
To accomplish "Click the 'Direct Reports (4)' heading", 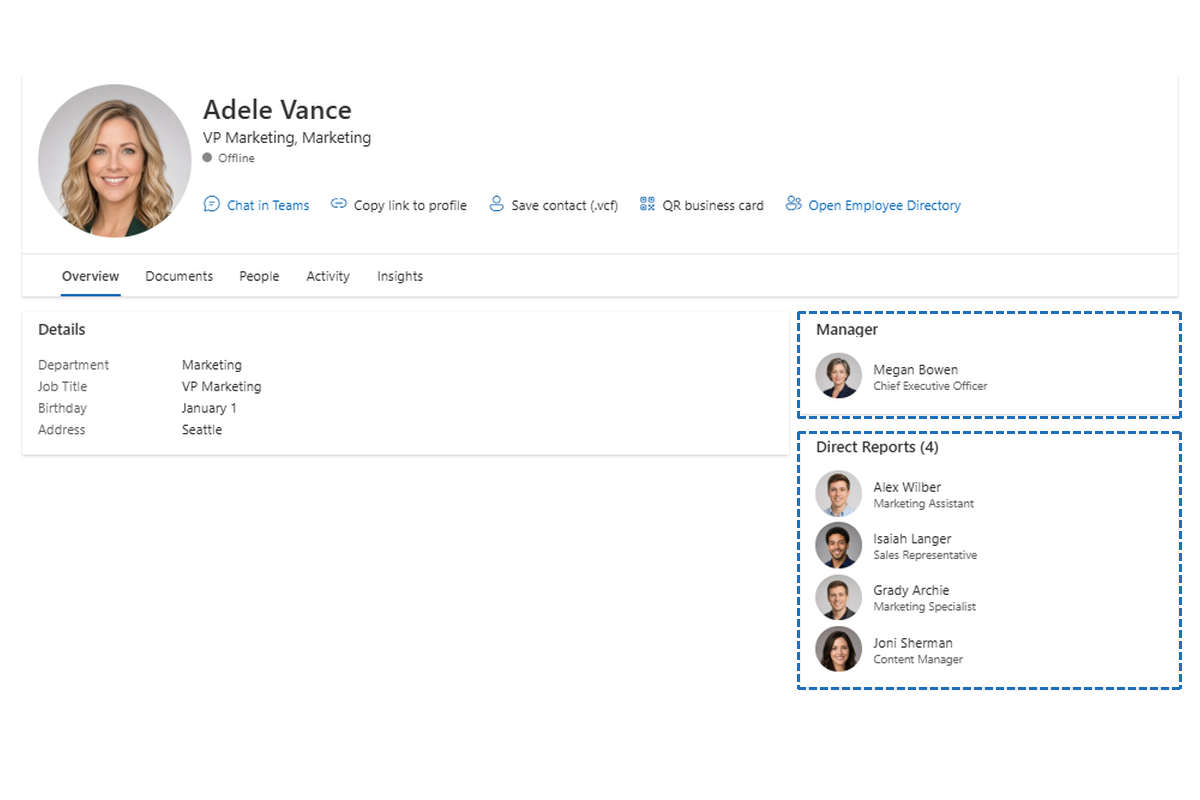I will (x=877, y=447).
